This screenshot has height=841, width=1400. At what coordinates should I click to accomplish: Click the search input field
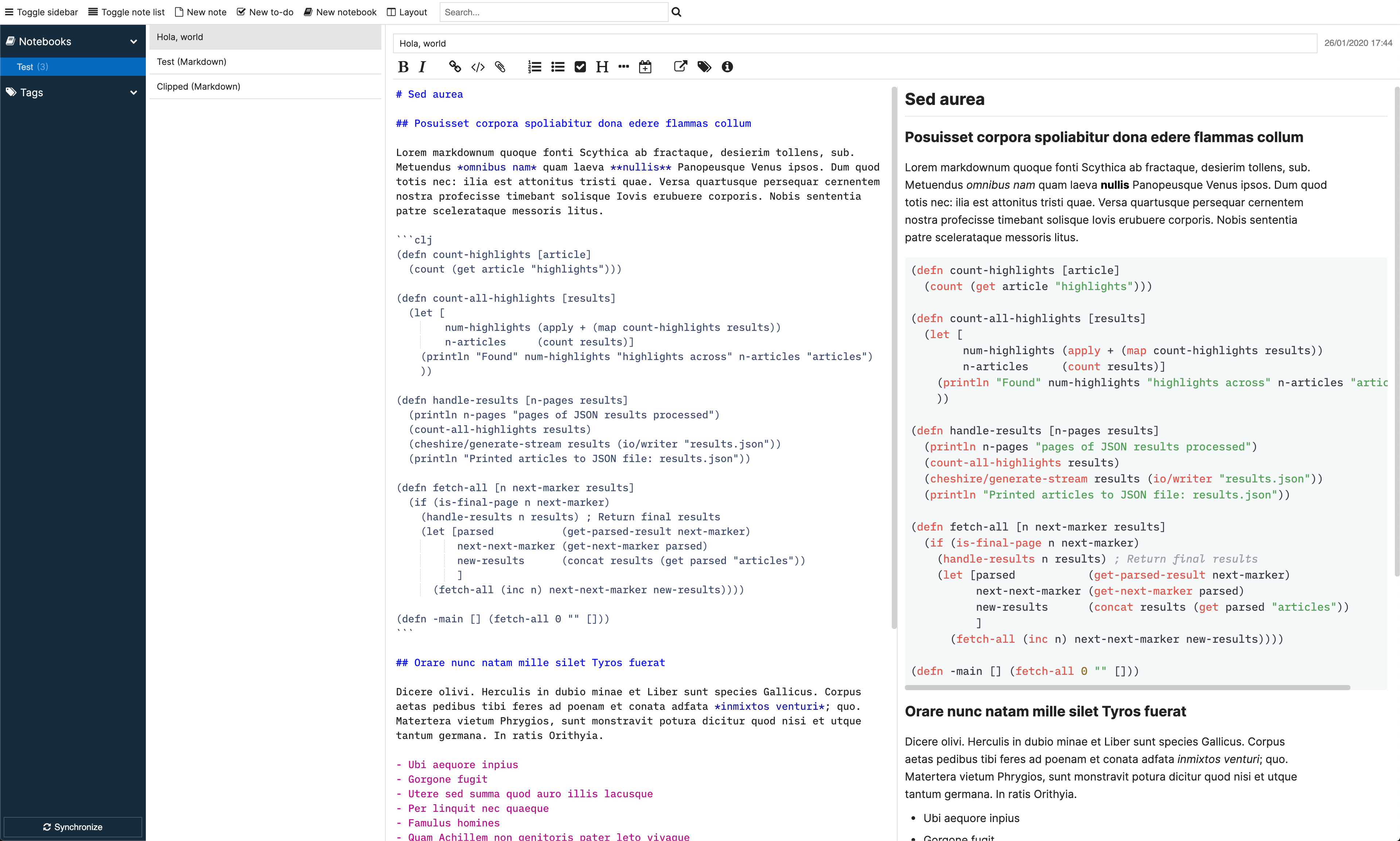coord(555,12)
